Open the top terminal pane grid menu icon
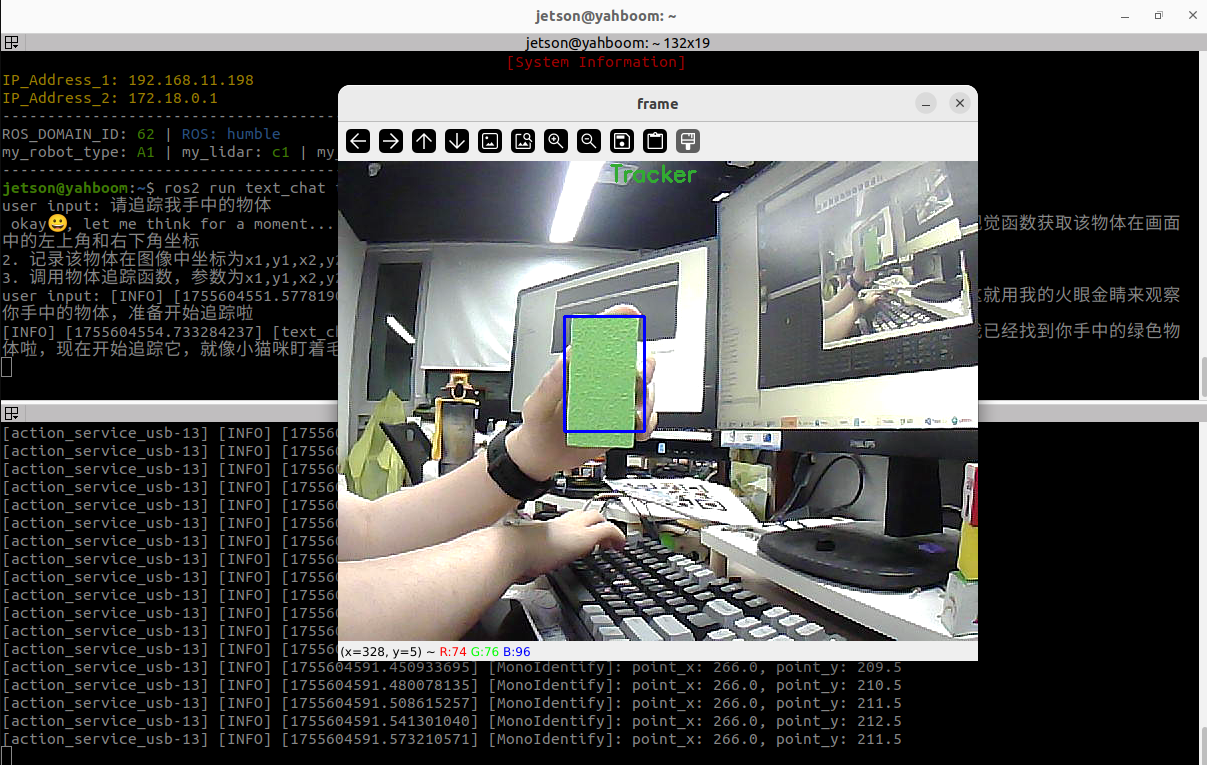The height and width of the screenshot is (765, 1207). tap(11, 42)
